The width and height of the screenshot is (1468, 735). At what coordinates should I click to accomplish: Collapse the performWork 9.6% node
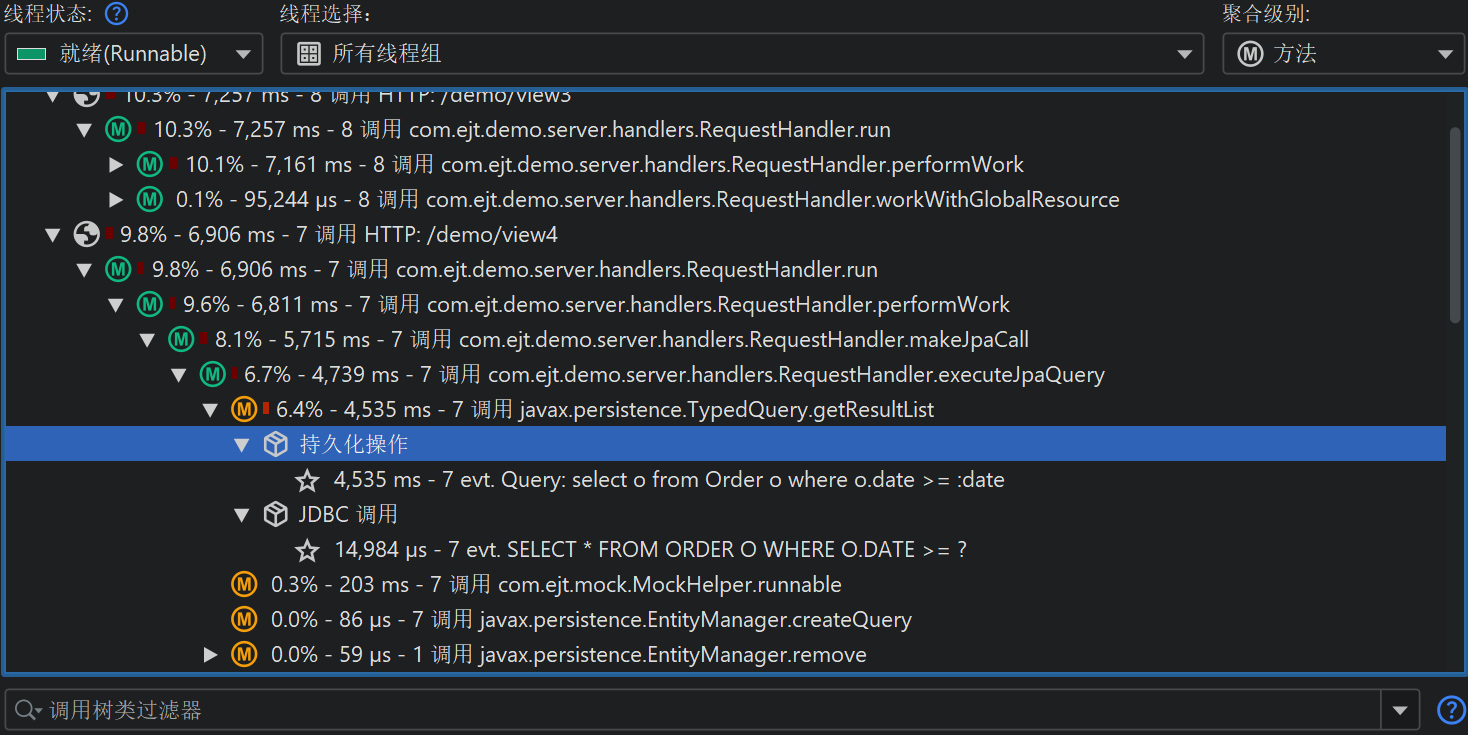tap(116, 305)
